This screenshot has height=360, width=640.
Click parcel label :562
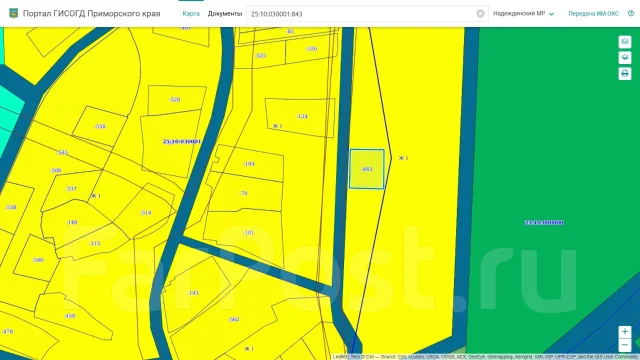coord(234,319)
